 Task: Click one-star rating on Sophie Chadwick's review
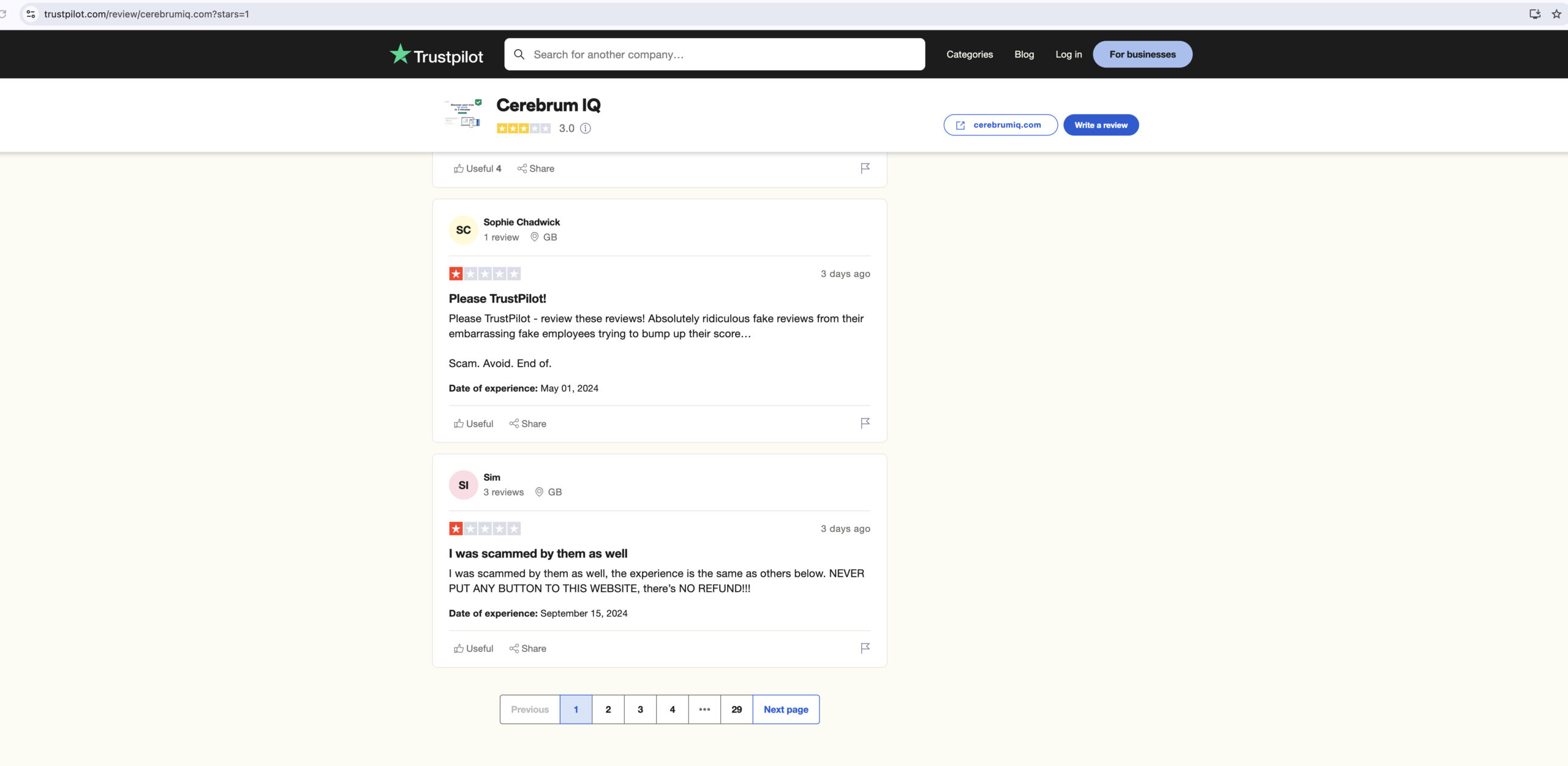tap(484, 273)
